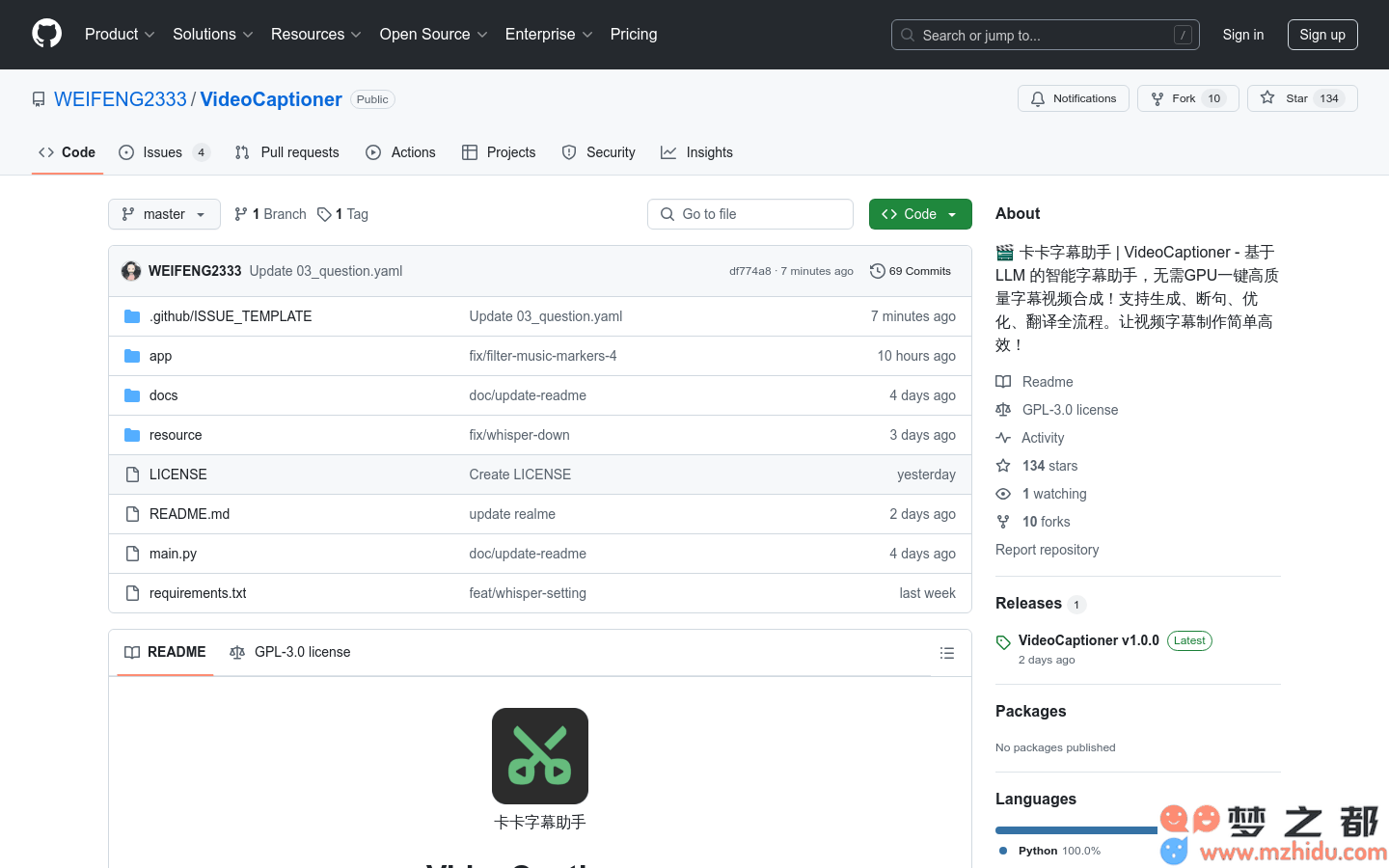The width and height of the screenshot is (1389, 868).
Task: Click the Notifications bell button
Action: (x=1073, y=98)
